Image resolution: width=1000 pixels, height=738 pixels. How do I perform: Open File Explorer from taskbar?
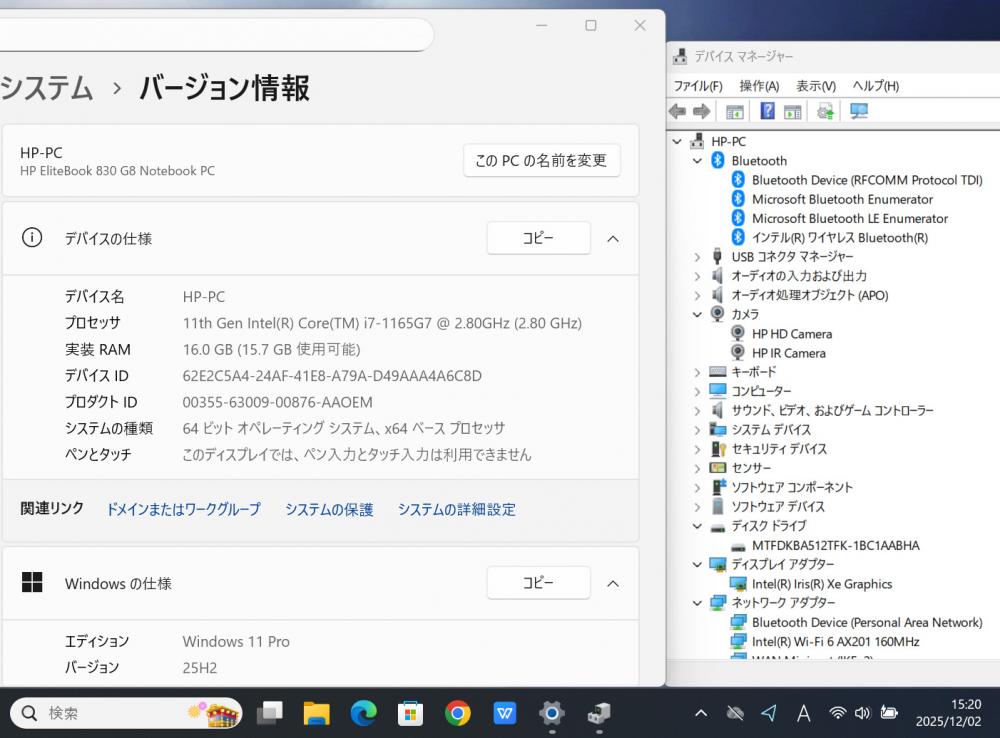click(x=316, y=713)
